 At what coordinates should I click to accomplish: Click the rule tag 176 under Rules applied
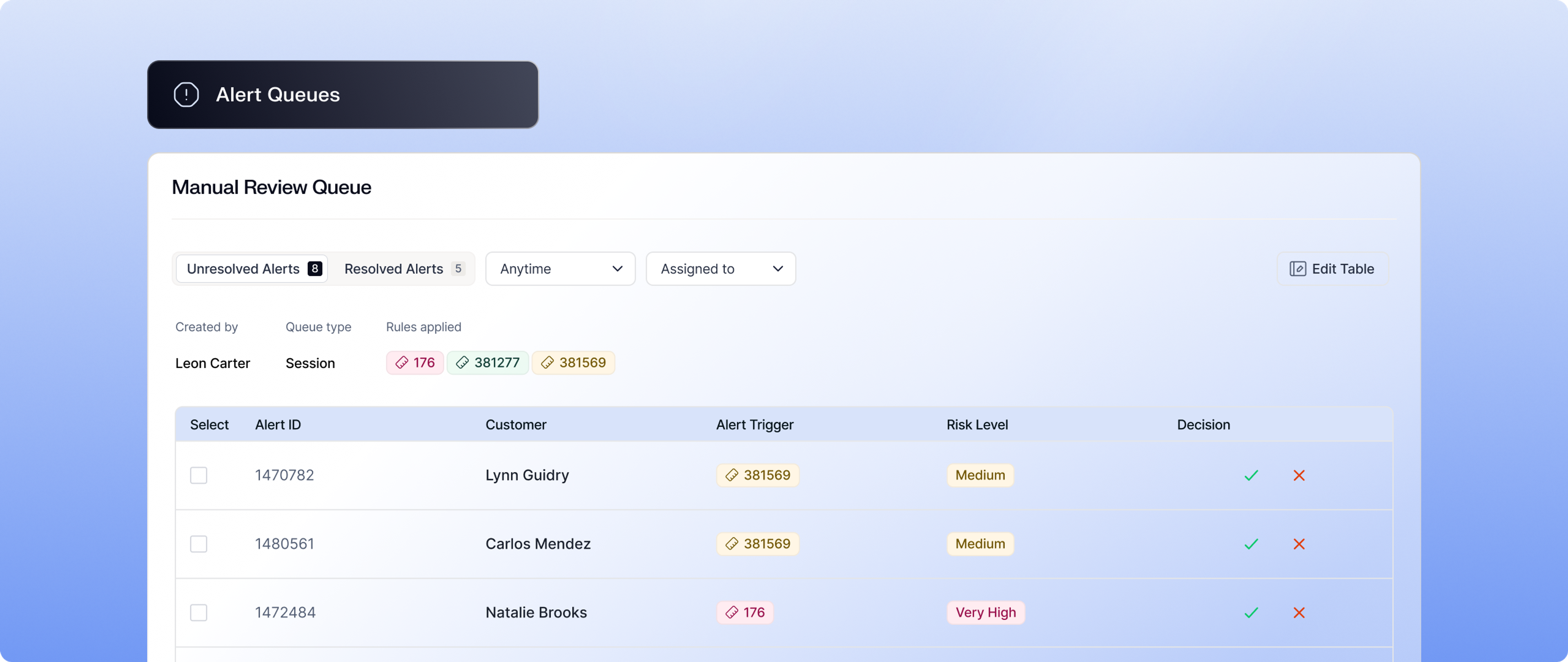tap(414, 363)
